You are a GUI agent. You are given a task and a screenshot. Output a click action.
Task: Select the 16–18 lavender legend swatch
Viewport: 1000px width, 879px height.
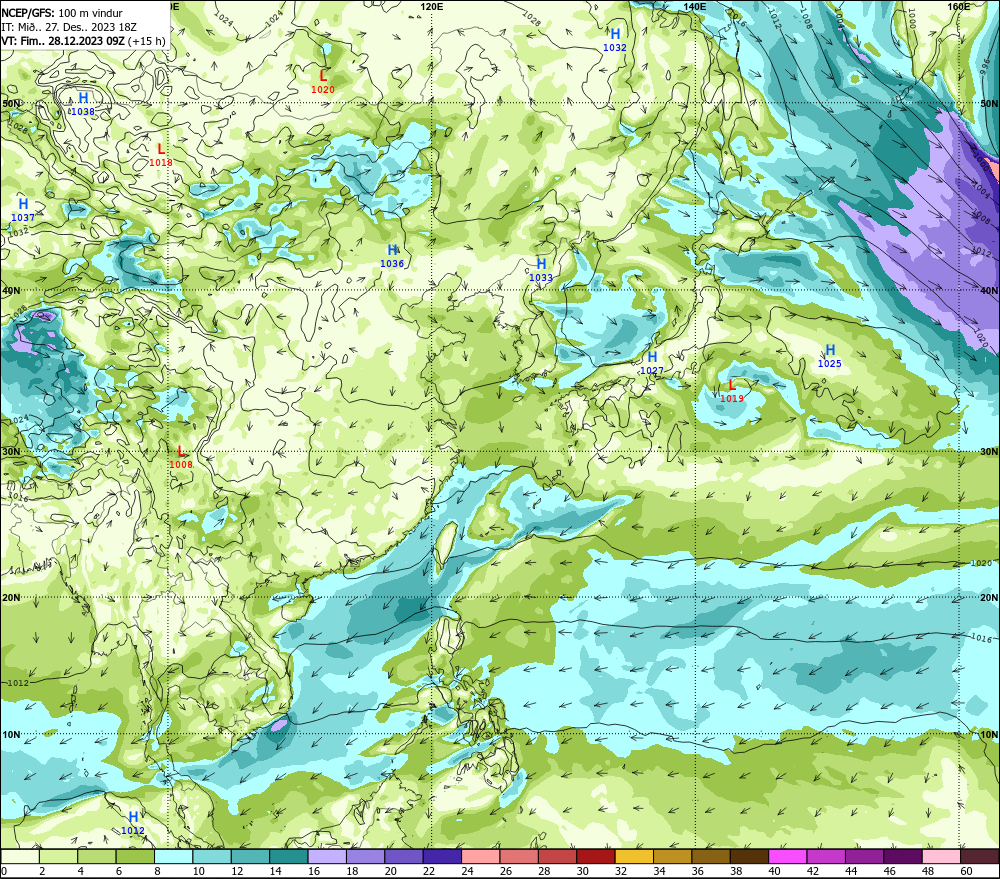[x=327, y=856]
